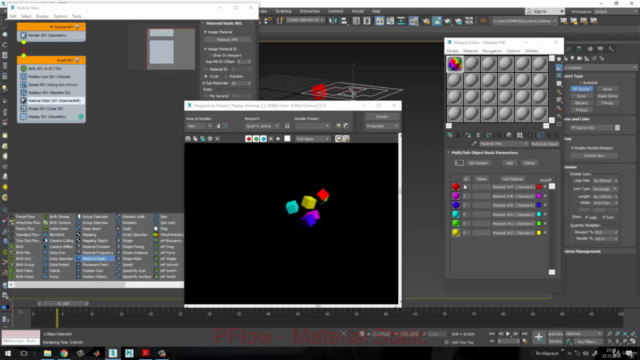This screenshot has height=360, width=640.
Task: Toggle Show In Viewport checkbox
Action: tap(210, 55)
